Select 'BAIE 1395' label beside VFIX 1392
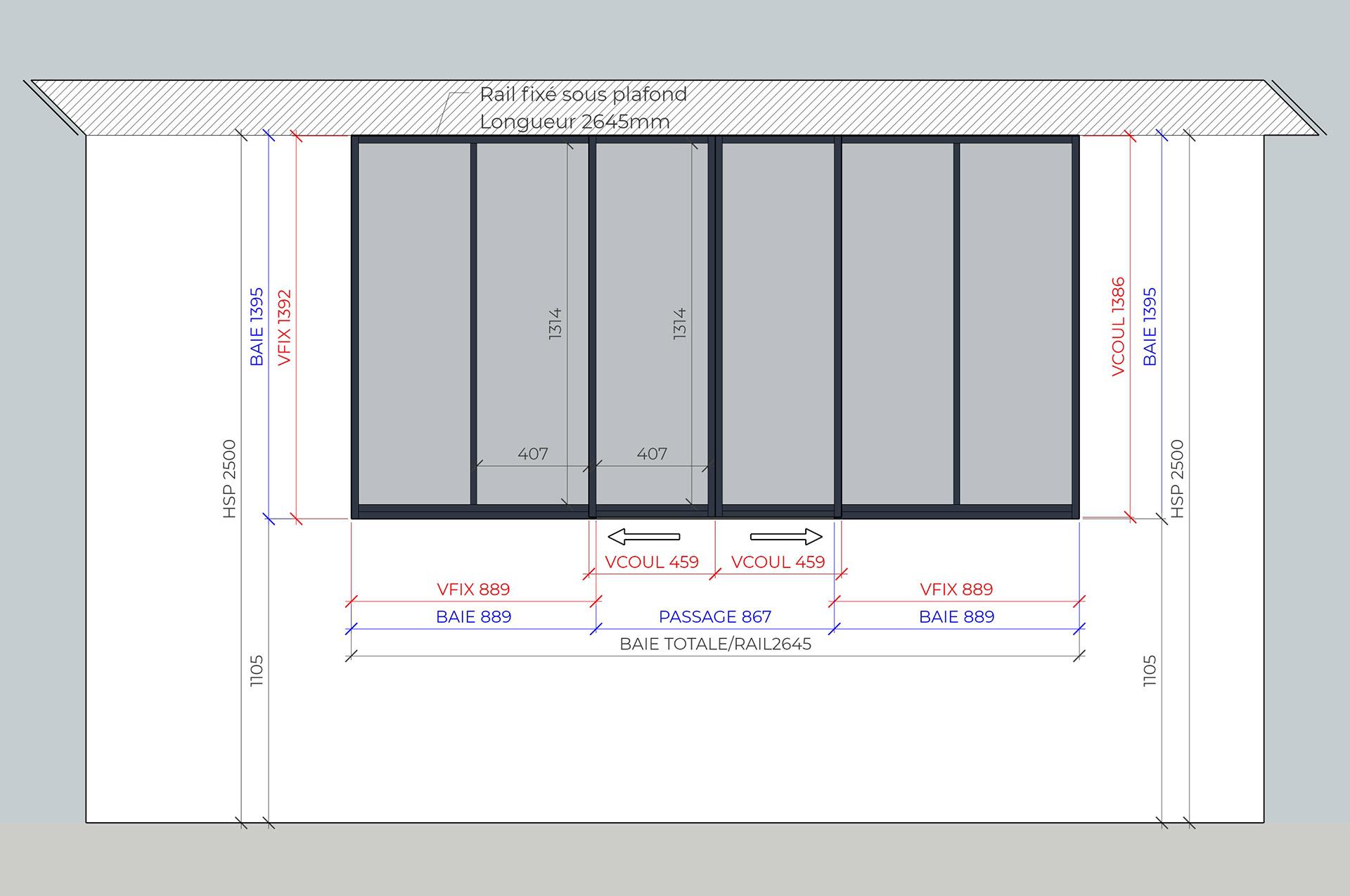The image size is (1350, 896). [257, 327]
